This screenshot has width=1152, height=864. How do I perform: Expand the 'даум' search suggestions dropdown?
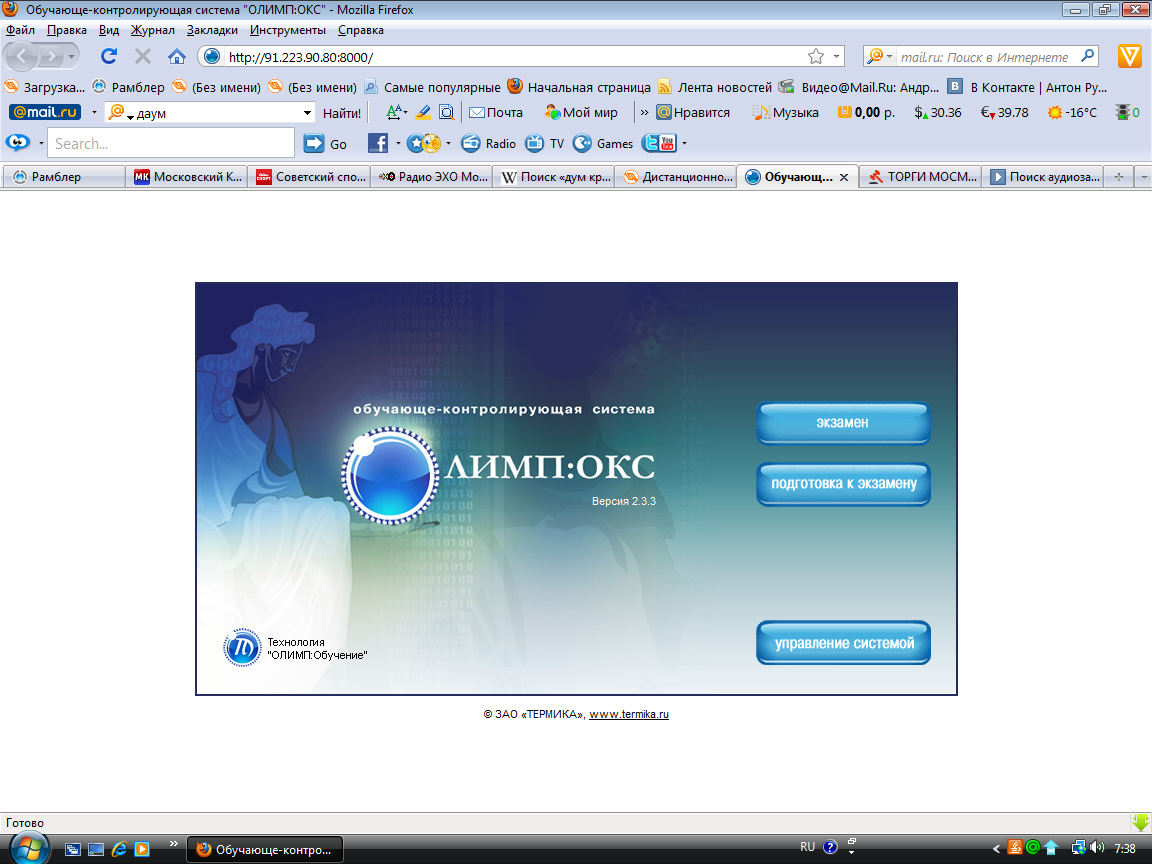(307, 113)
